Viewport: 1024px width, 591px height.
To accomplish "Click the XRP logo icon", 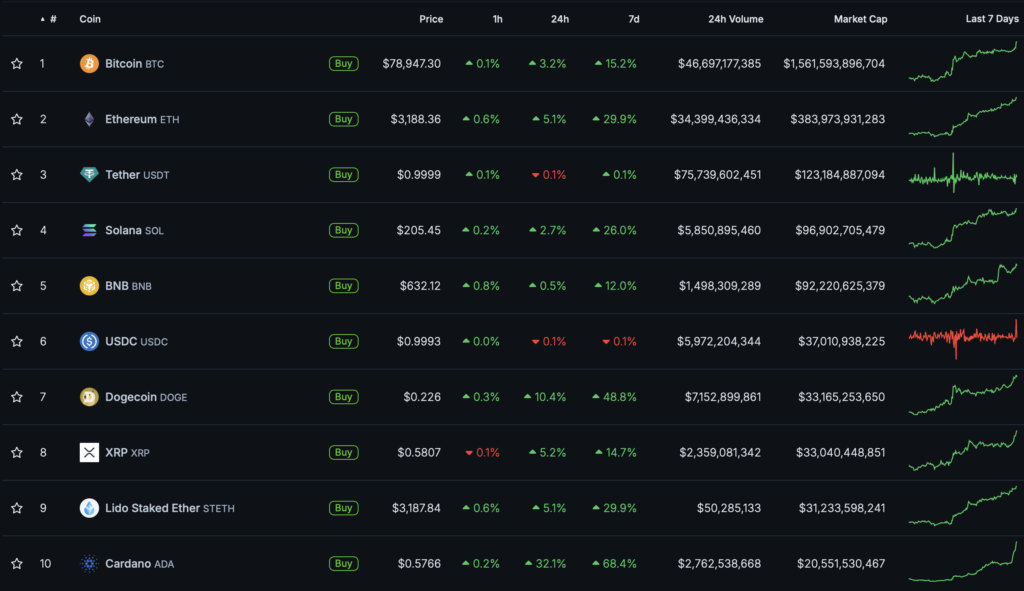I will click(89, 453).
